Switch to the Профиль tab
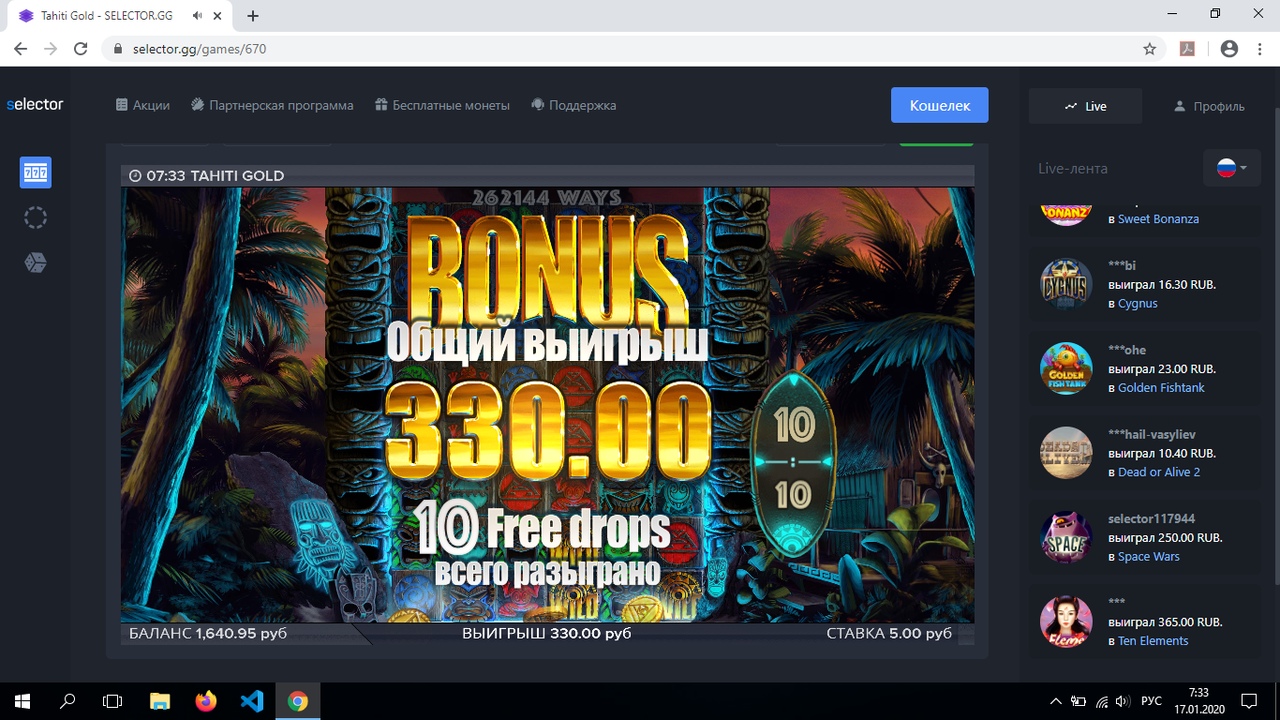The height and width of the screenshot is (720, 1280). [x=1209, y=106]
